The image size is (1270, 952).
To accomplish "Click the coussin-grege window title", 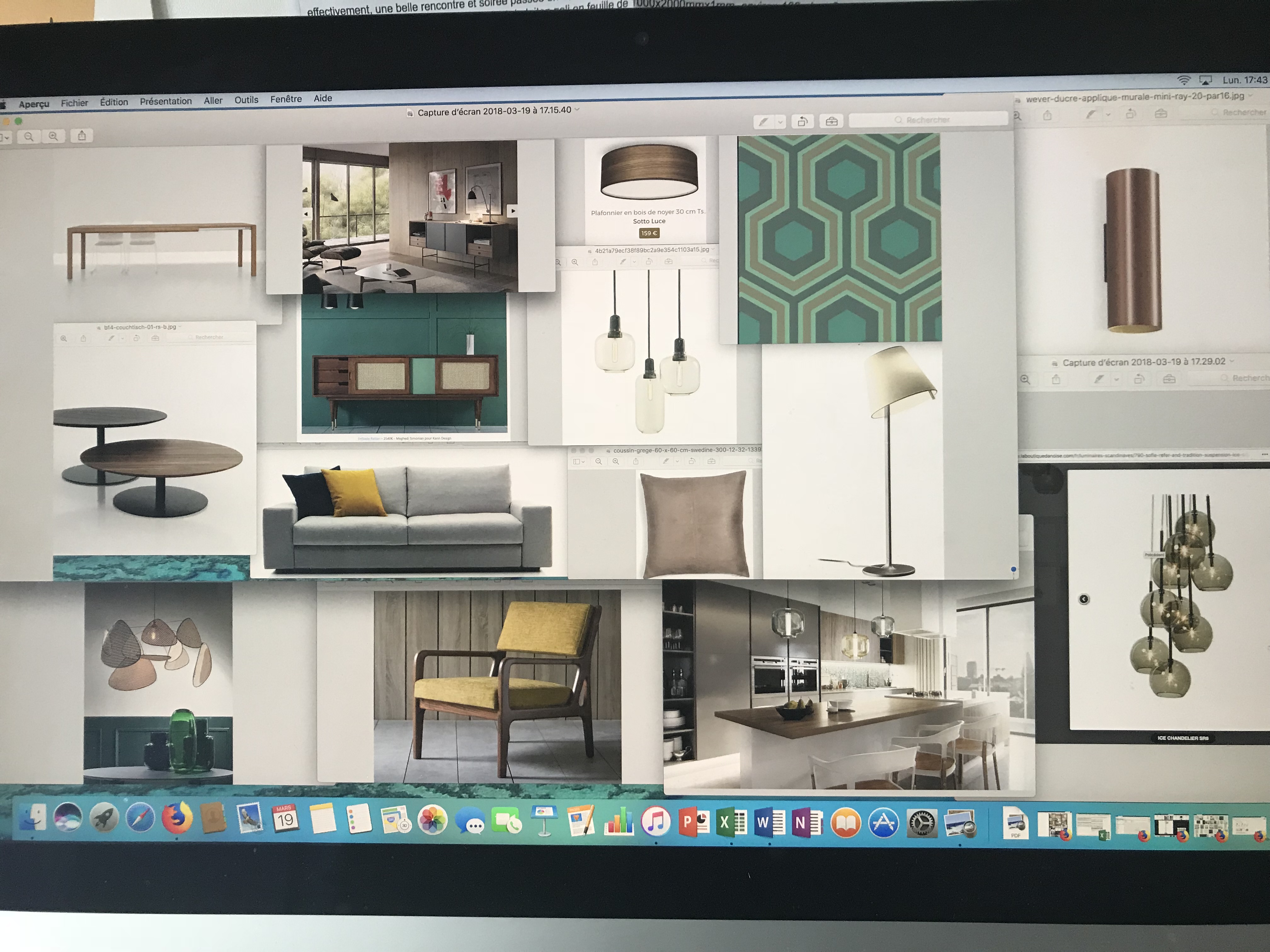I will point(687,450).
